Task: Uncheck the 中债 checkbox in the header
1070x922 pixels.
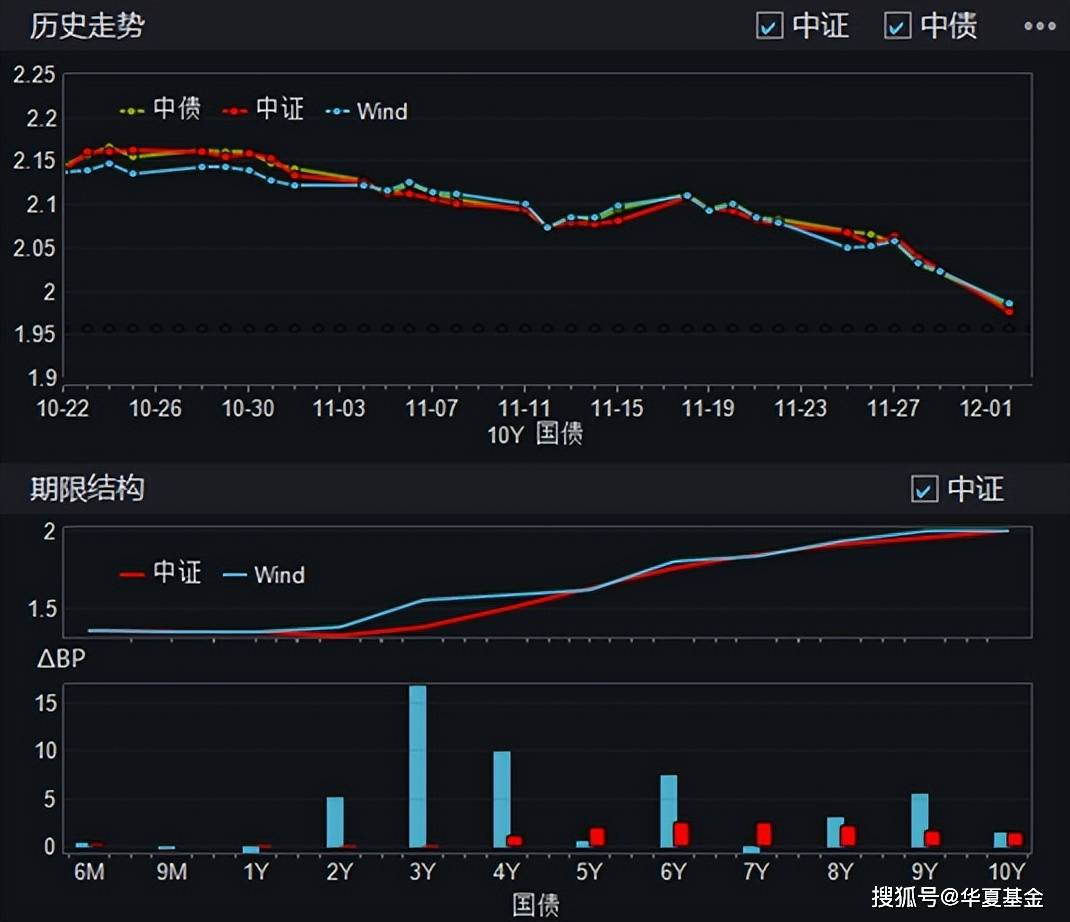Action: coord(898,27)
